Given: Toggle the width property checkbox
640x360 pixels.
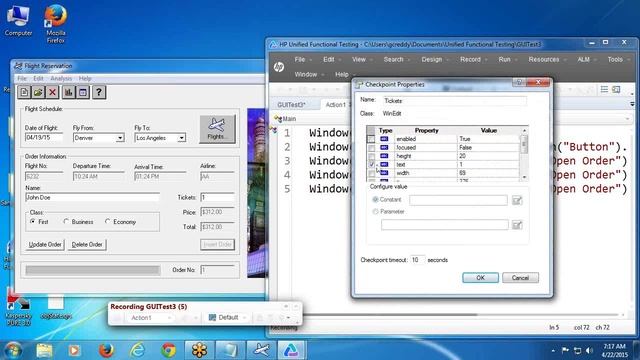Looking at the screenshot, I should click(371, 173).
